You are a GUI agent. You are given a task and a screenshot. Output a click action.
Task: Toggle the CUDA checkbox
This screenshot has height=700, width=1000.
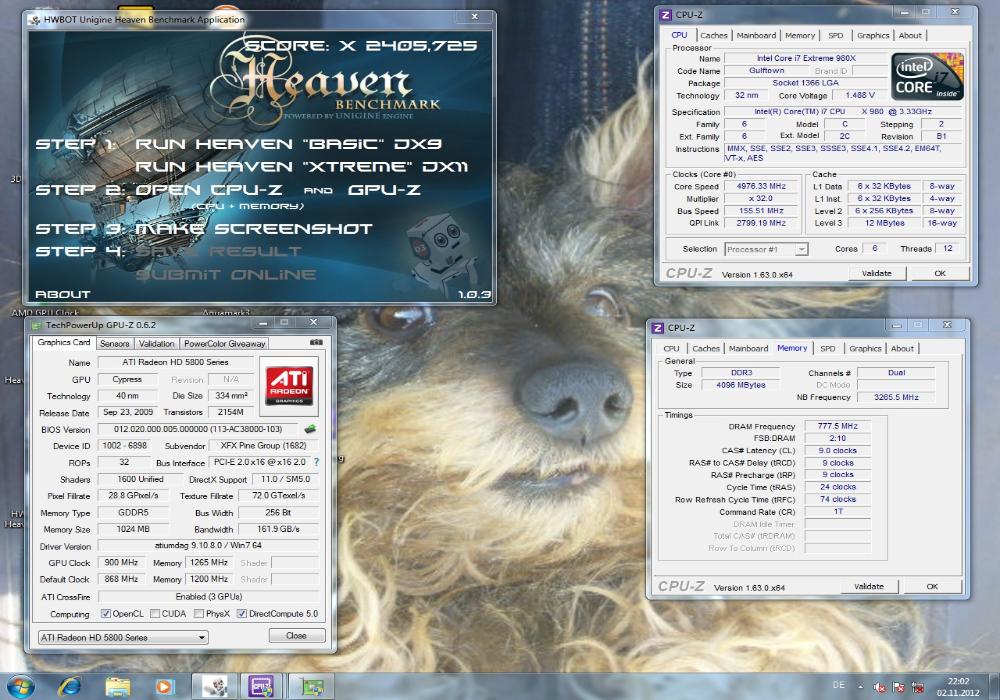(x=154, y=614)
